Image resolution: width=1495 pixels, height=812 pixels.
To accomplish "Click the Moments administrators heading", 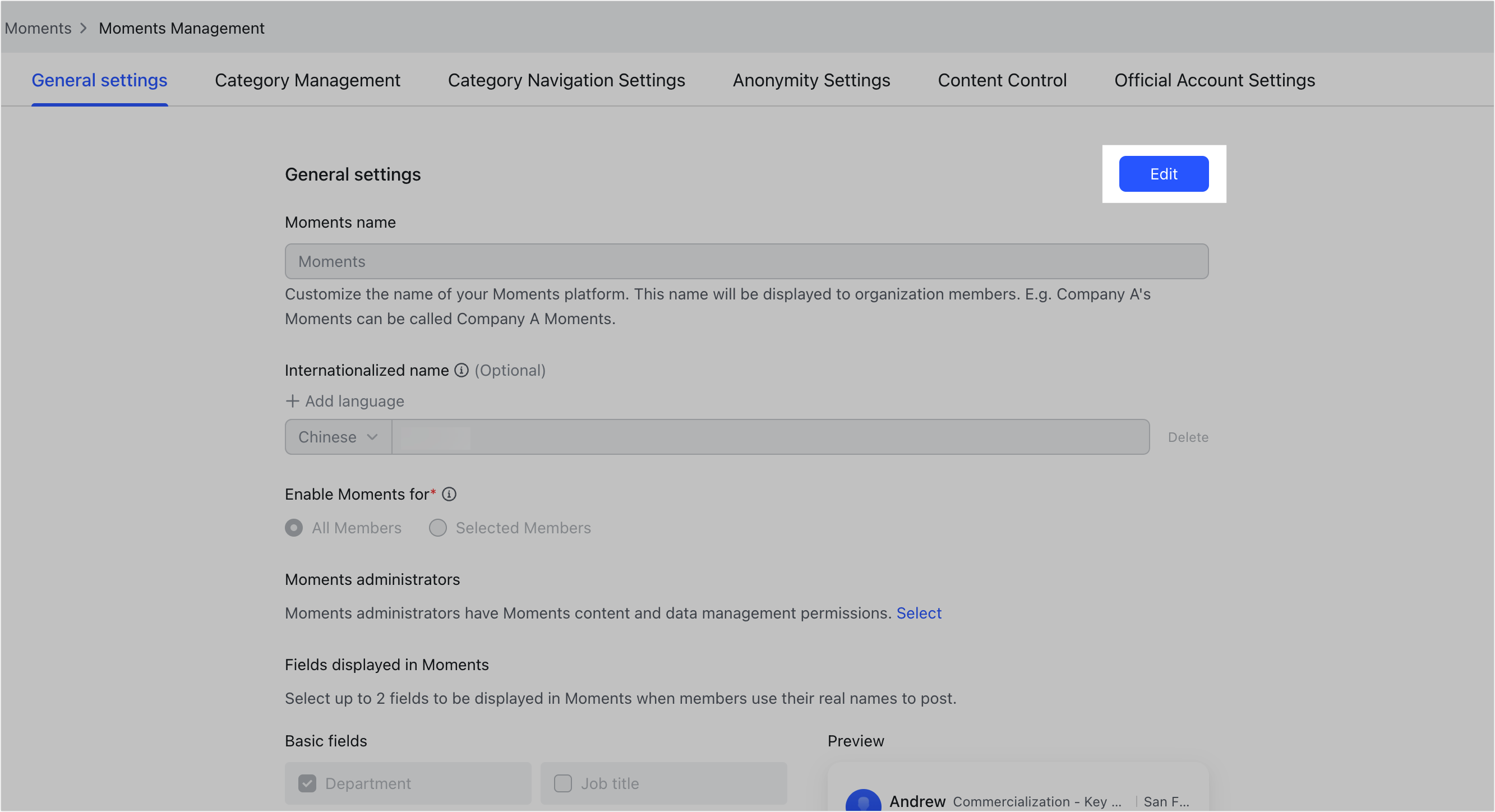I will (x=372, y=579).
